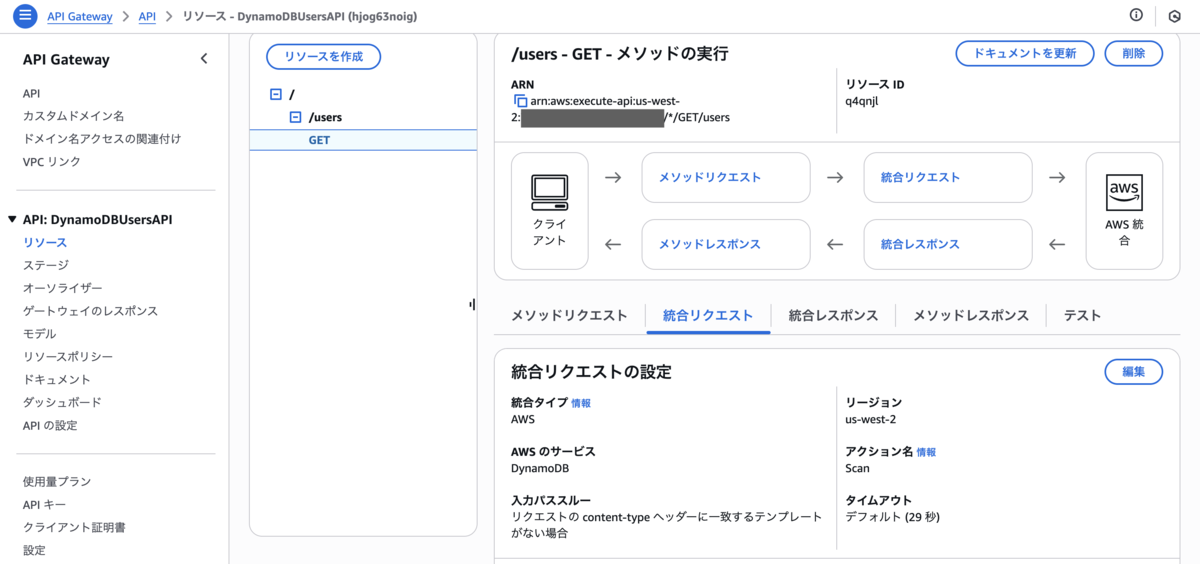Screen dimensions: 1200x564
Task: Open メソッドレスポンス box in flow diagram
Action: [725, 245]
